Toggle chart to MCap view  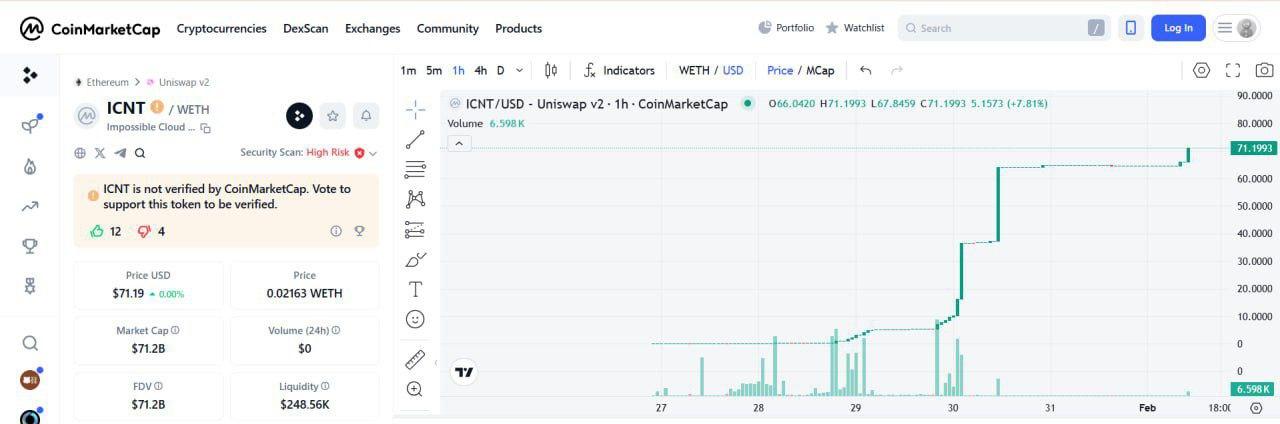pyautogui.click(x=820, y=70)
